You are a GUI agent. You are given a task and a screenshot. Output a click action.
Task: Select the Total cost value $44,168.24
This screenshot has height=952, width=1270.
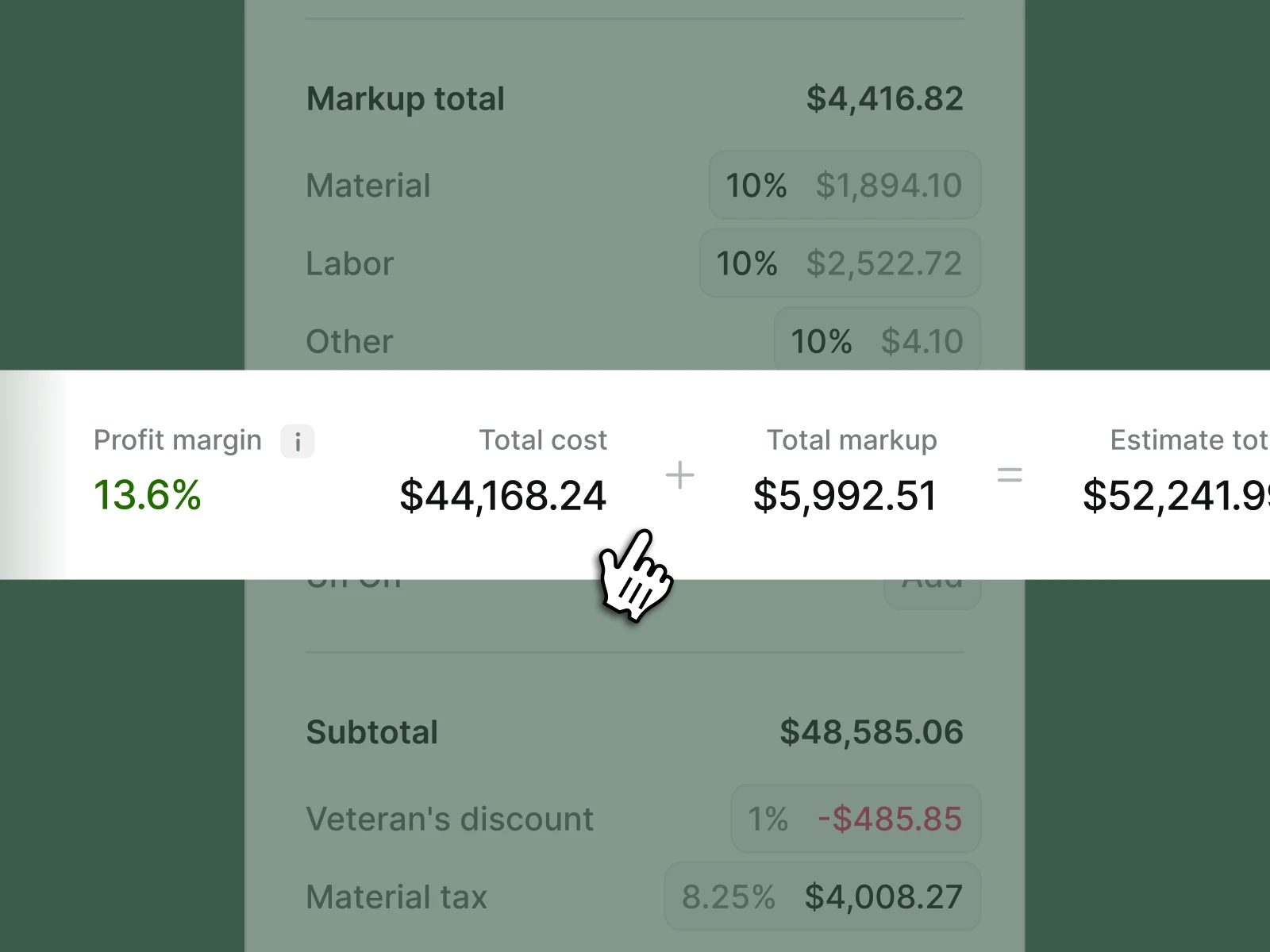tap(504, 496)
